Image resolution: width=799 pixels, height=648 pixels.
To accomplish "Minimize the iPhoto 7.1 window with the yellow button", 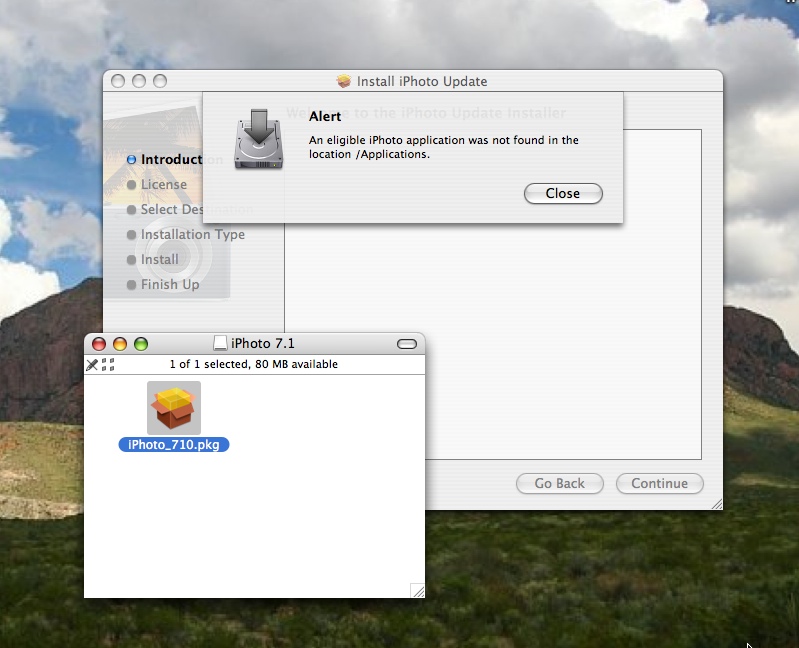I will pyautogui.click(x=120, y=344).
